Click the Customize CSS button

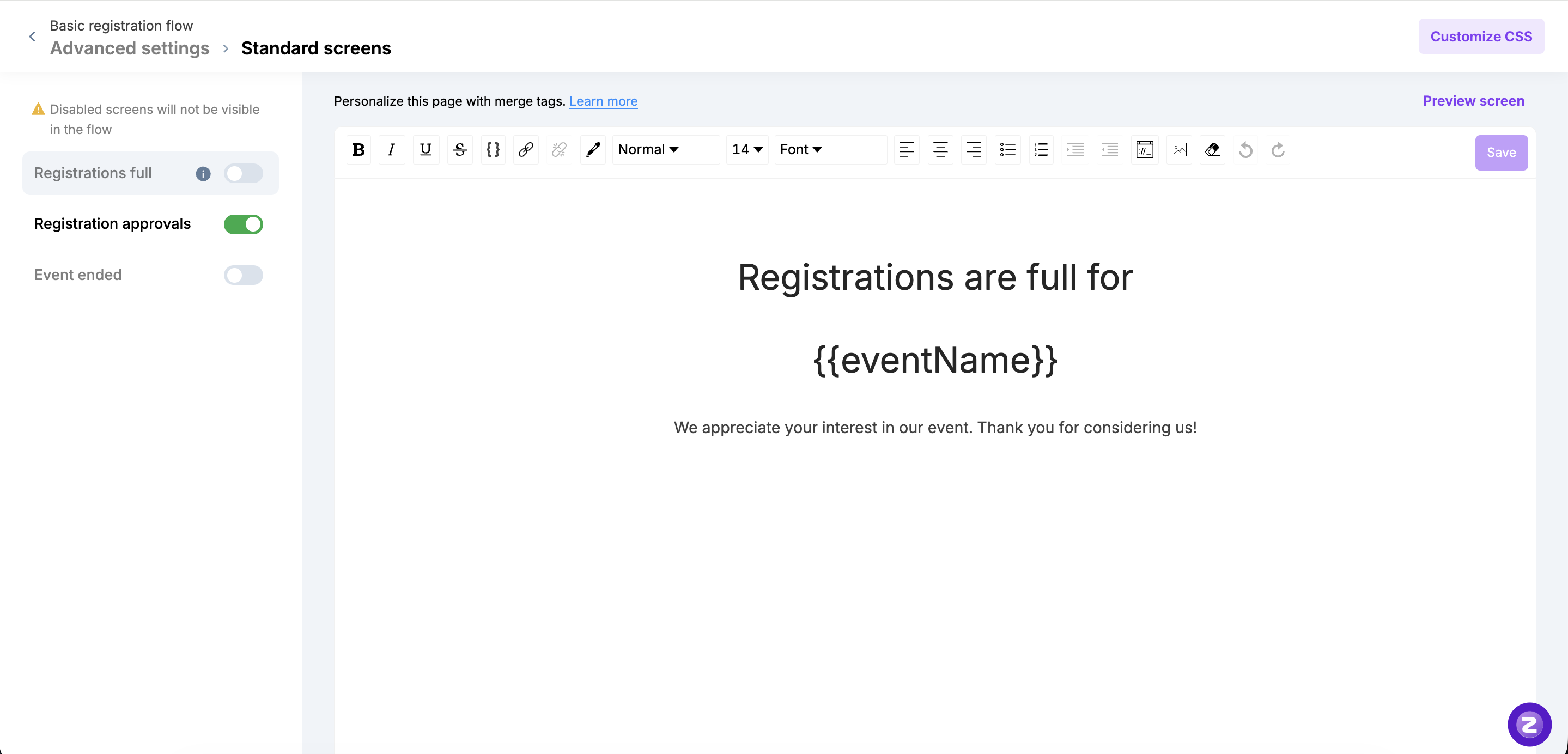coord(1480,37)
